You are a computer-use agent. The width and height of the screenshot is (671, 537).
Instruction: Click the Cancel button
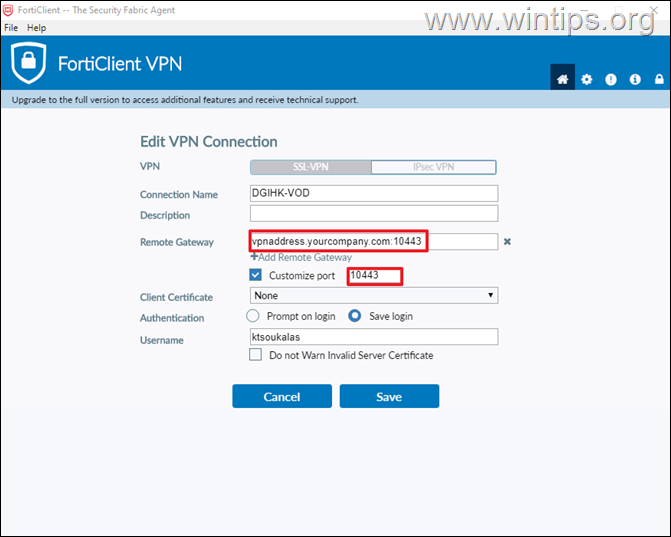point(282,396)
